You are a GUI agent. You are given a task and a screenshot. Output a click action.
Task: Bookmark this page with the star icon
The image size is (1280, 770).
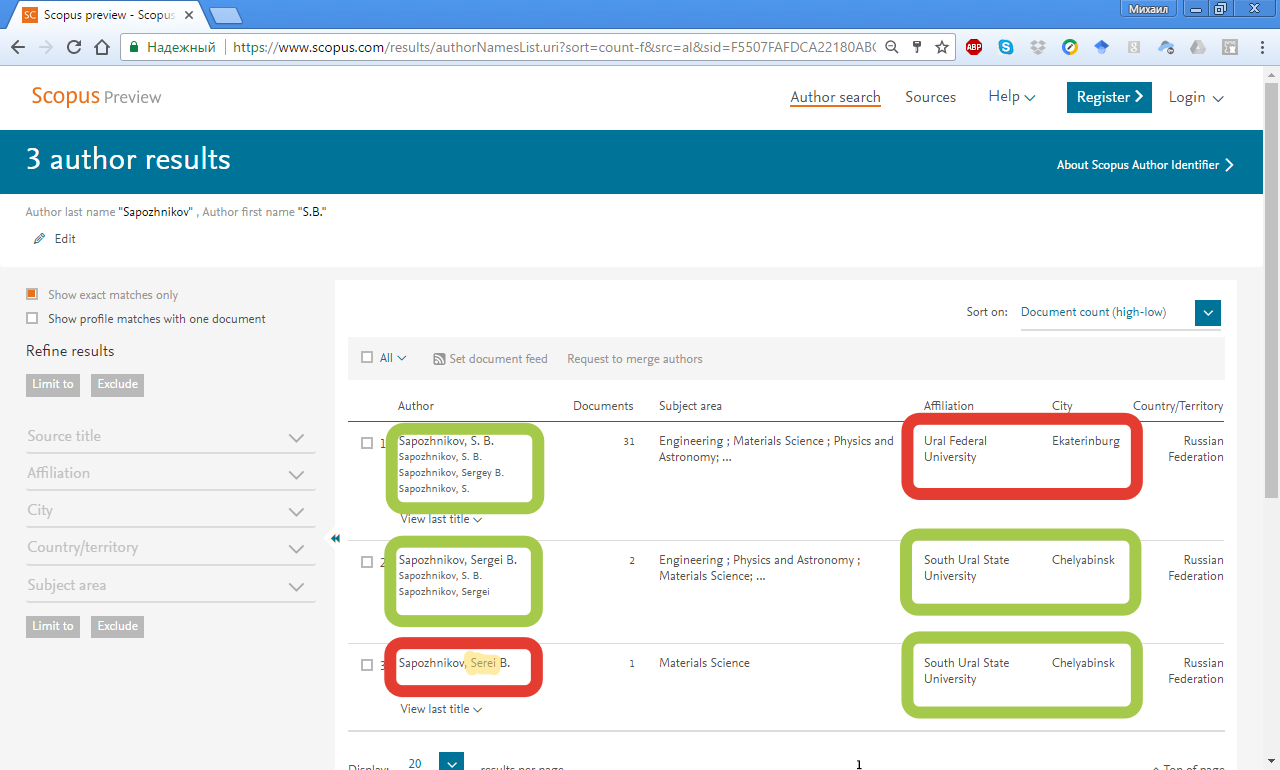pos(941,47)
